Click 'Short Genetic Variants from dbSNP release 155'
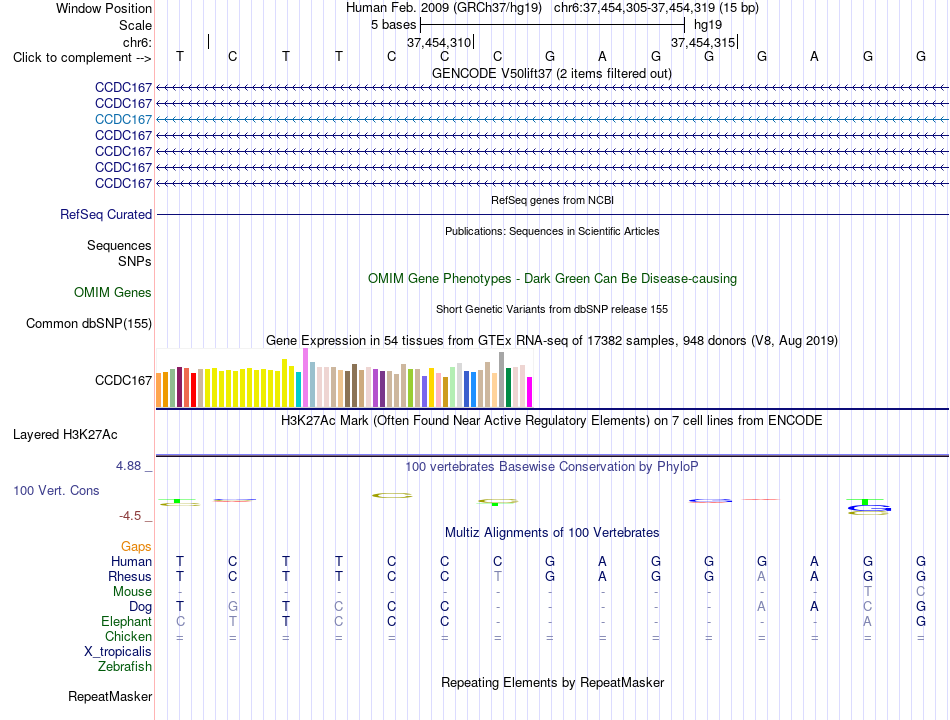The height and width of the screenshot is (720, 950). [552, 309]
